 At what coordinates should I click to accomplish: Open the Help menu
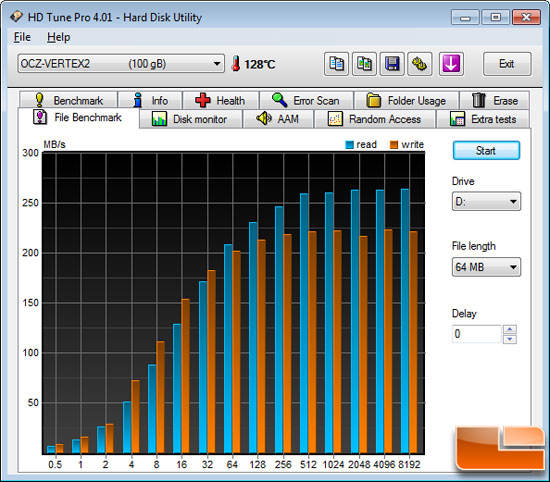[59, 37]
